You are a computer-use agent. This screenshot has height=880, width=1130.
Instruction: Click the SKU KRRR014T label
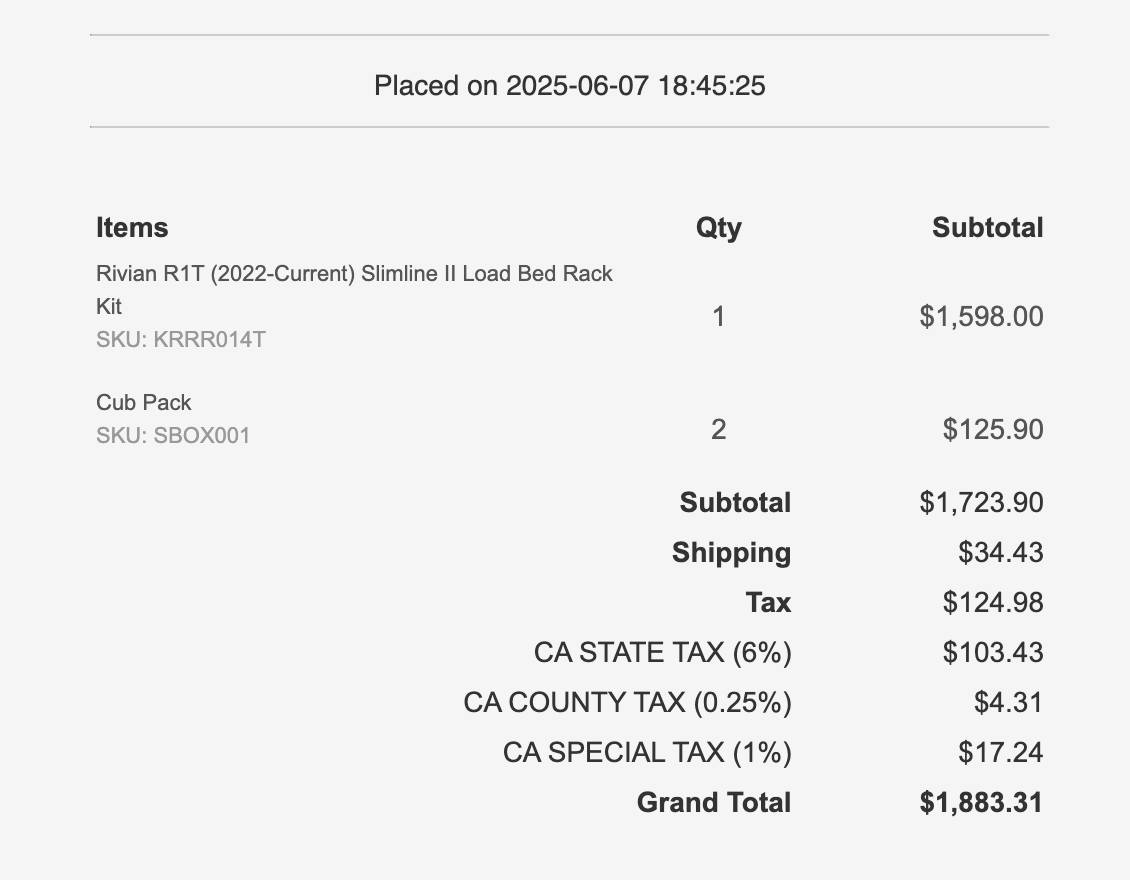tap(181, 339)
